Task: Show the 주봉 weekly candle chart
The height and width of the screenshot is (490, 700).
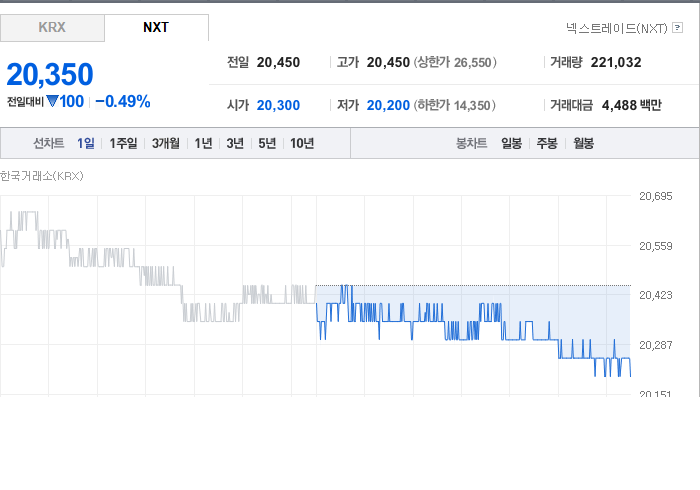Action: [x=547, y=143]
